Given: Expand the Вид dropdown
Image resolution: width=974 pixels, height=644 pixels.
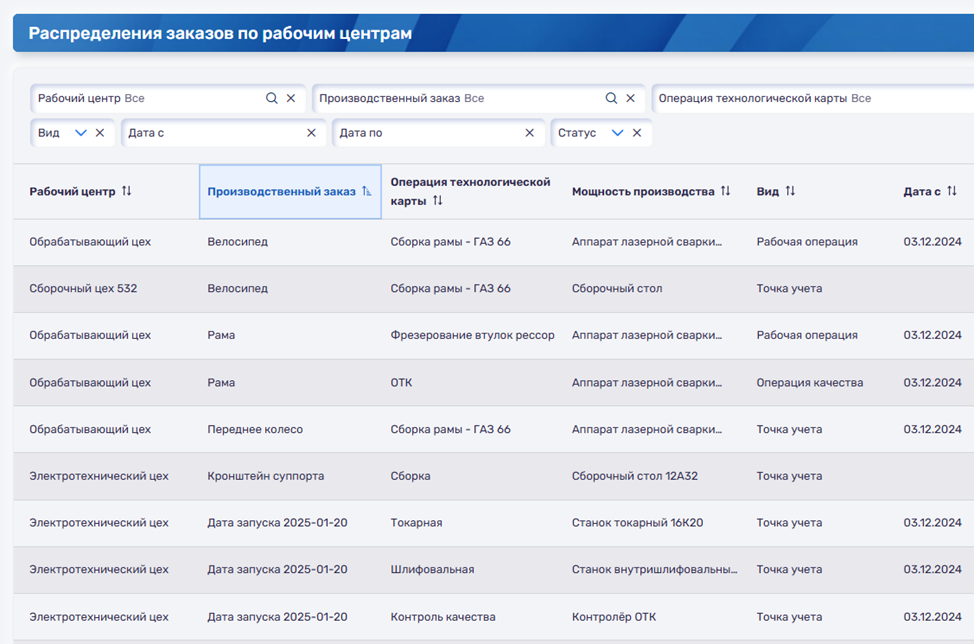Looking at the screenshot, I should click(81, 133).
